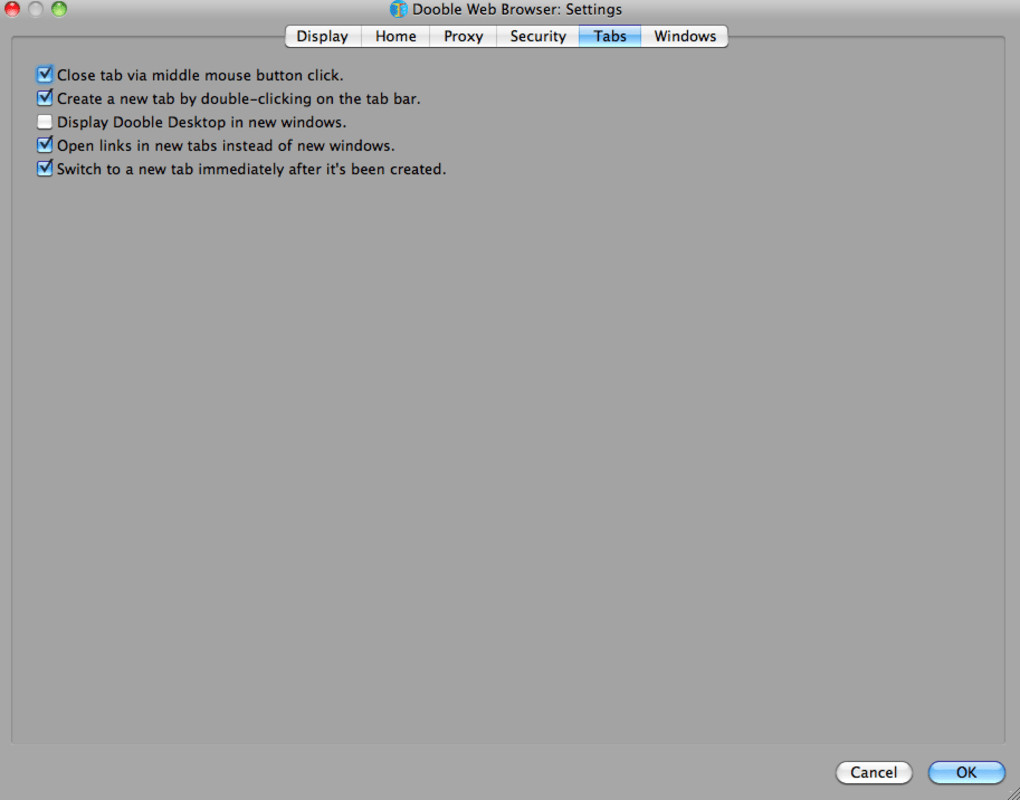This screenshot has height=800, width=1020.
Task: Switch to the Display tab
Action: (x=323, y=36)
